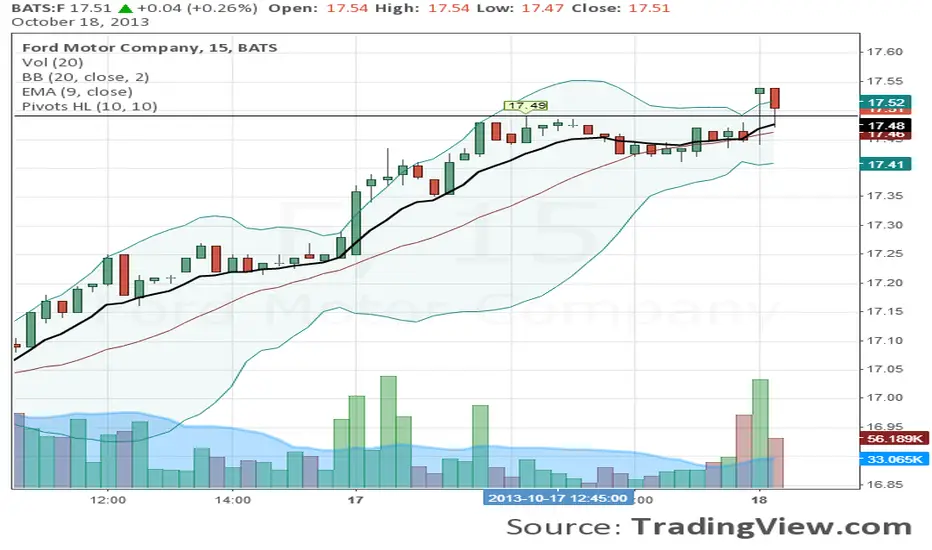
Task: Click the 17.25 price axis label
Action: pyautogui.click(x=884, y=253)
